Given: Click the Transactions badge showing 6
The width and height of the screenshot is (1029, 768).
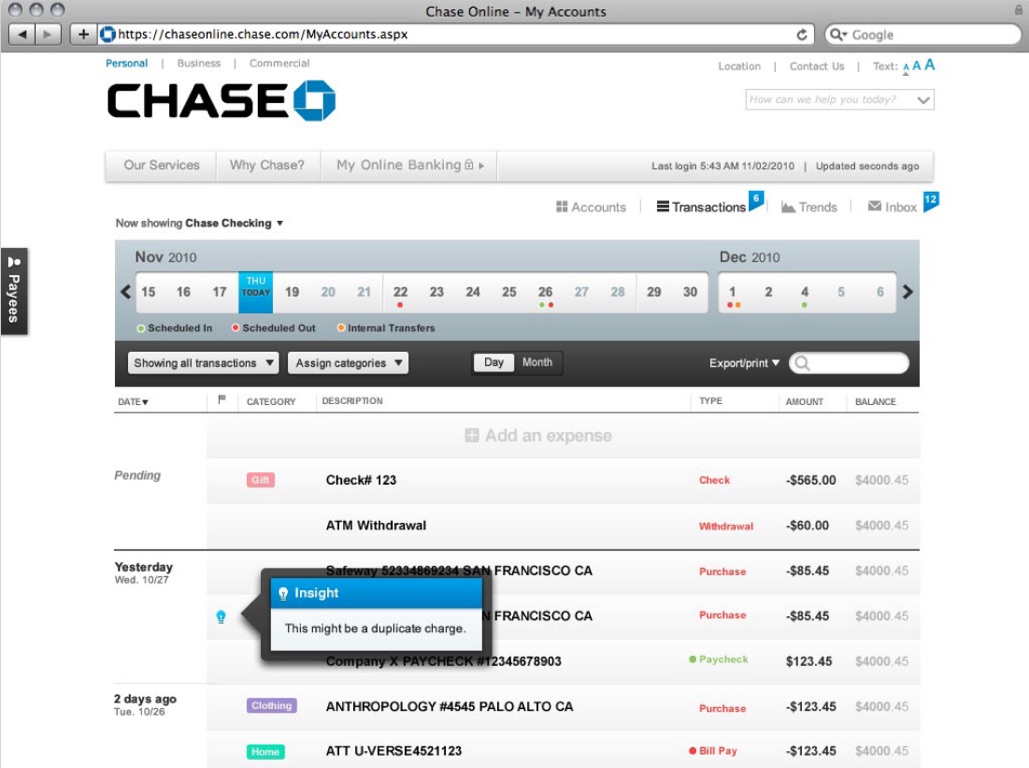Looking at the screenshot, I should coord(756,200).
